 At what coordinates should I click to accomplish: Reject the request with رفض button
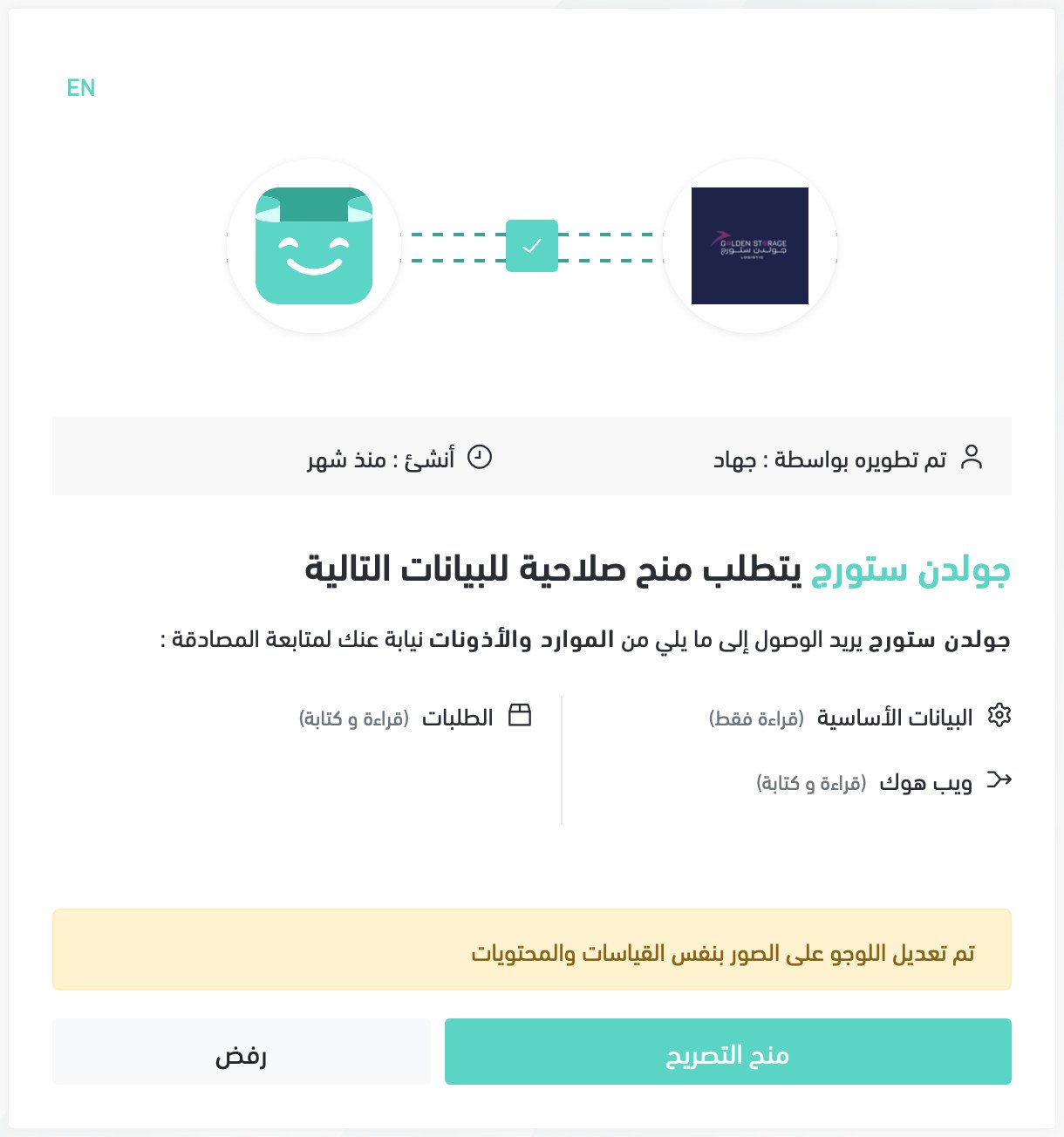coord(242,1052)
